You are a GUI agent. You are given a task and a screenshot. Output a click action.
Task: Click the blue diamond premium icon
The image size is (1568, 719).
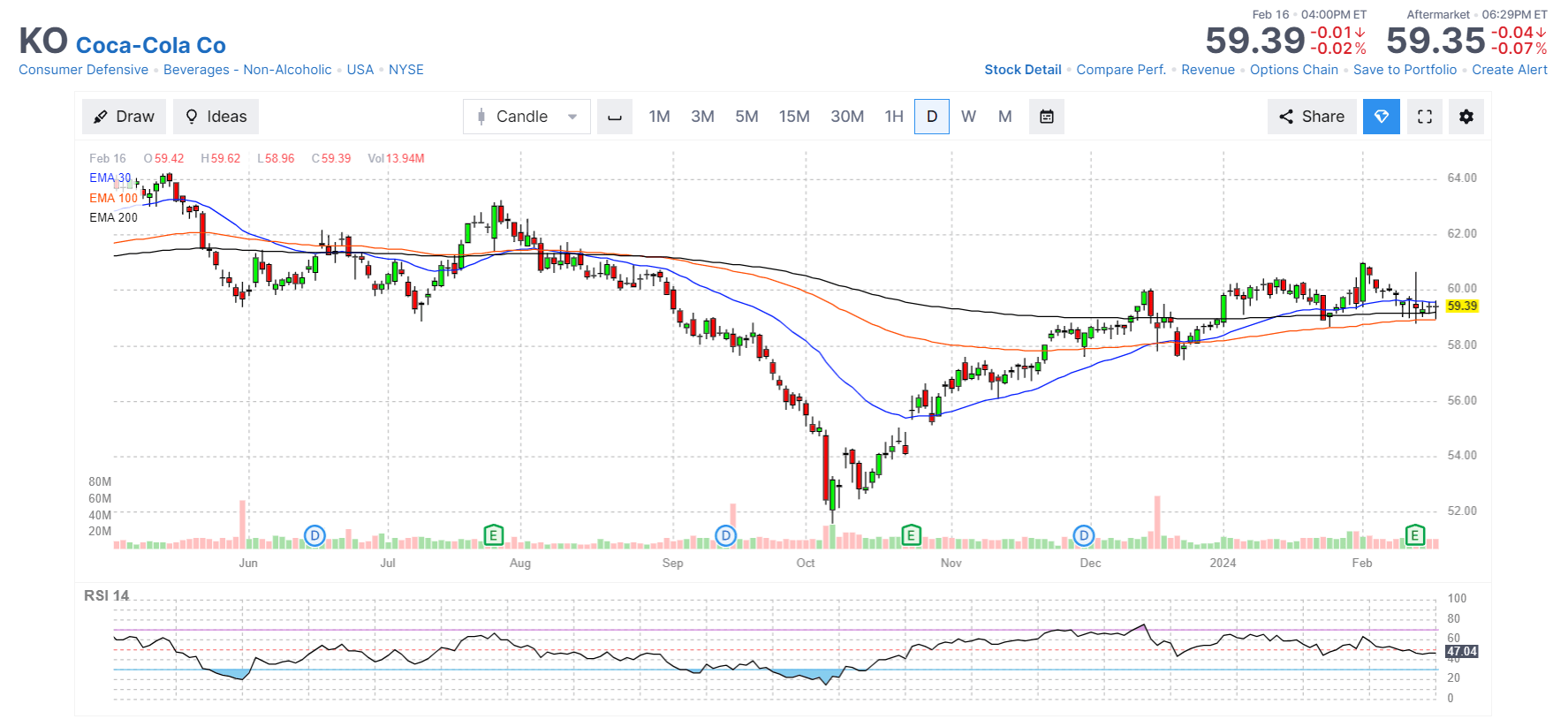pos(1382,117)
